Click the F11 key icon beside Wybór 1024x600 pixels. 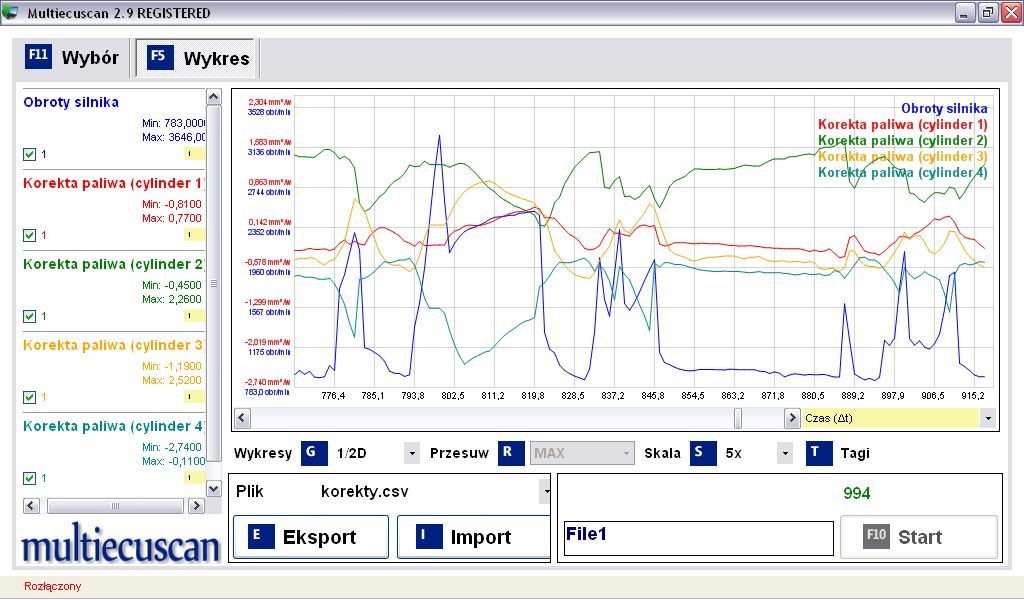point(38,56)
